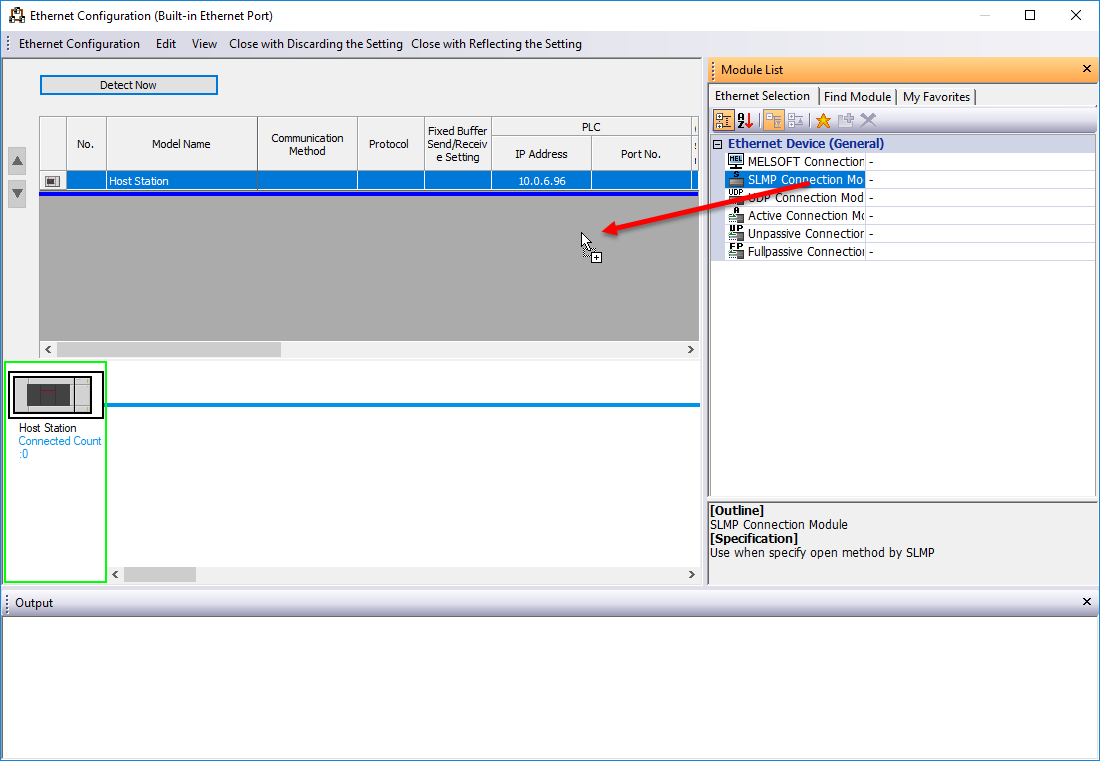Click Close with Reflecting the Setting
The height and width of the screenshot is (761, 1100).
point(496,44)
